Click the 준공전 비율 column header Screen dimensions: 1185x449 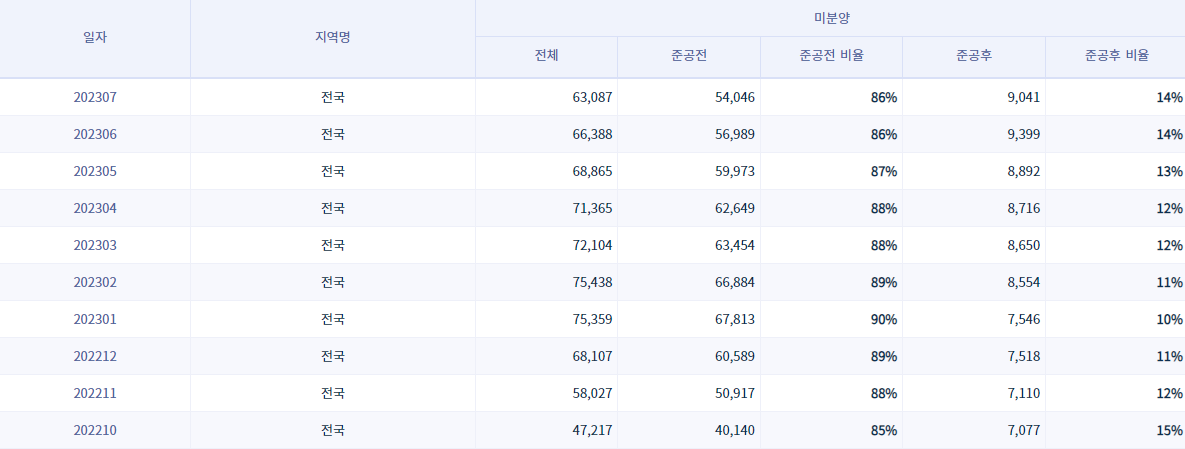pos(831,56)
